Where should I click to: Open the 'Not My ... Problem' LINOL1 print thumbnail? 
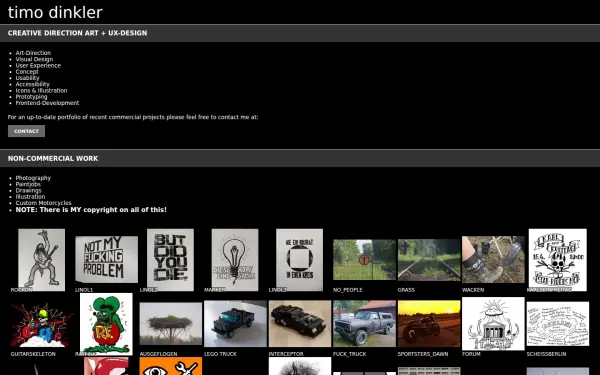pyautogui.click(x=106, y=259)
